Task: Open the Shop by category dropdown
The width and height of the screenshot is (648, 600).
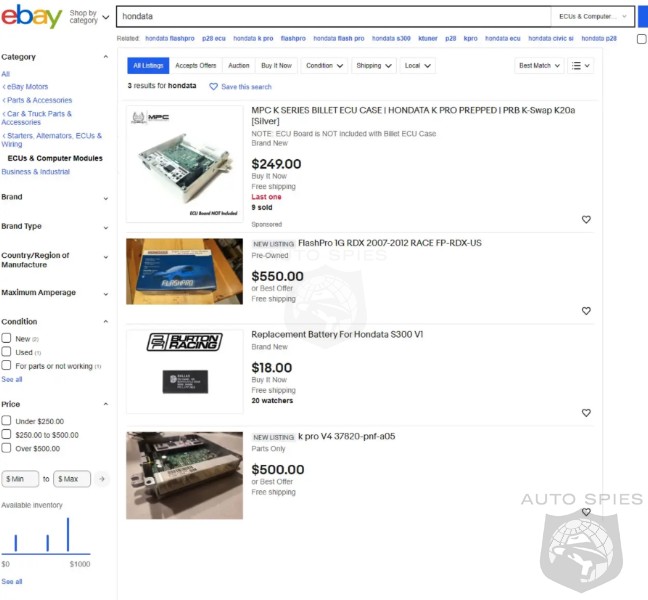Action: (89, 17)
